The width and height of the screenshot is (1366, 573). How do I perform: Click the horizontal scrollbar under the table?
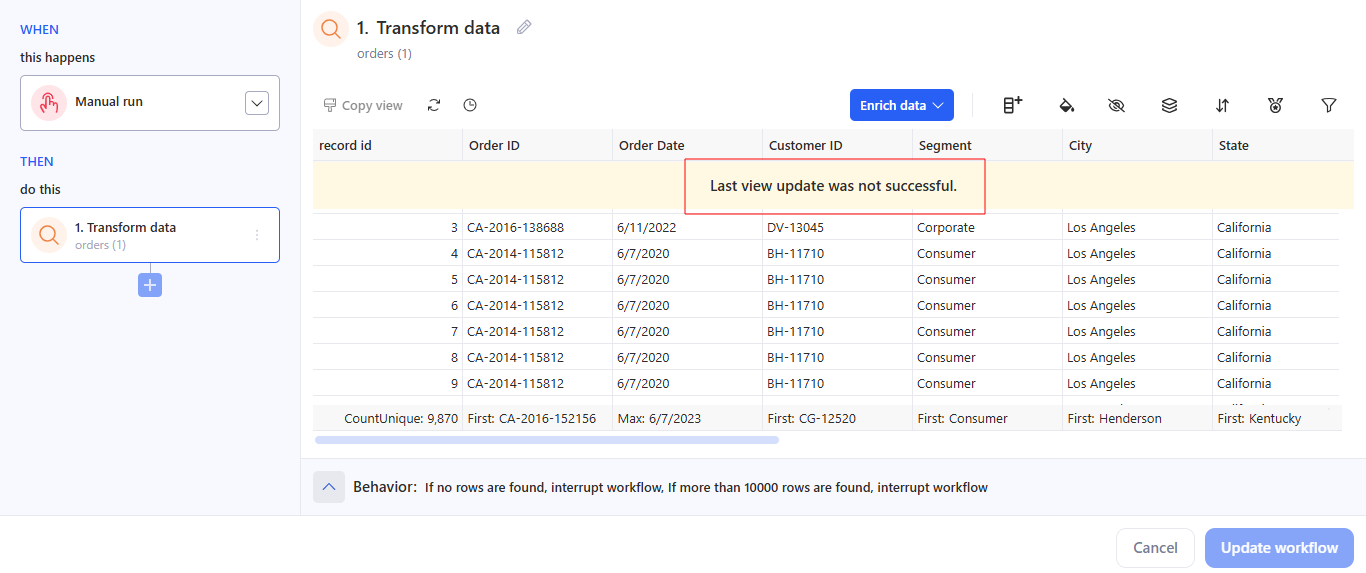(546, 439)
